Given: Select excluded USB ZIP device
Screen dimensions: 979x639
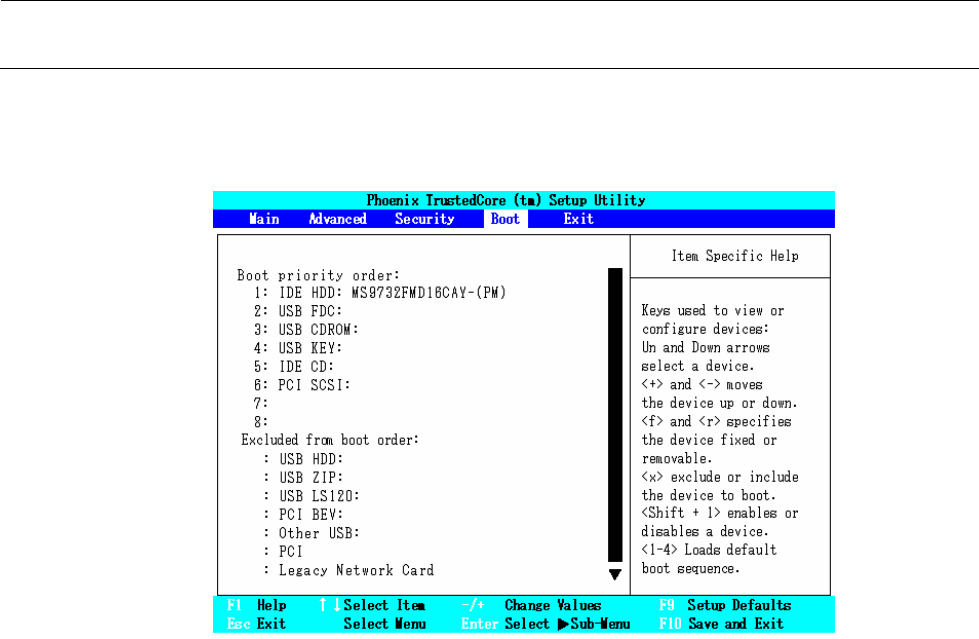Looking at the screenshot, I should click(302, 477).
